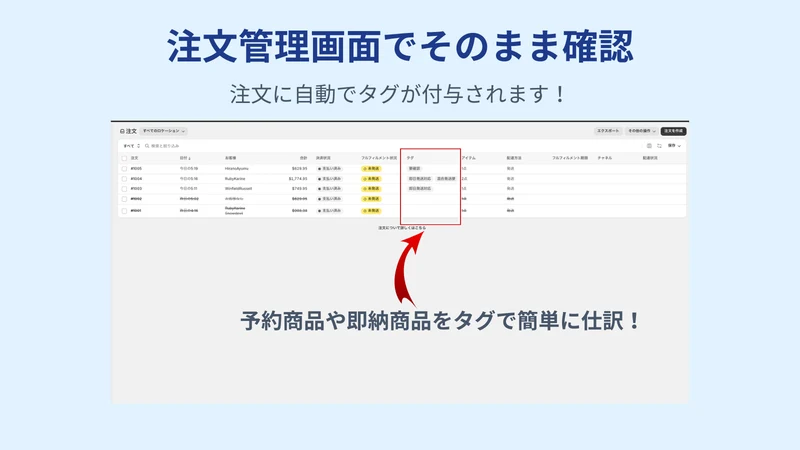Image resolution: width=800 pixels, height=450 pixels.
Task: Click the yellow unfulfilled badge for order #1004
Action: click(x=371, y=179)
